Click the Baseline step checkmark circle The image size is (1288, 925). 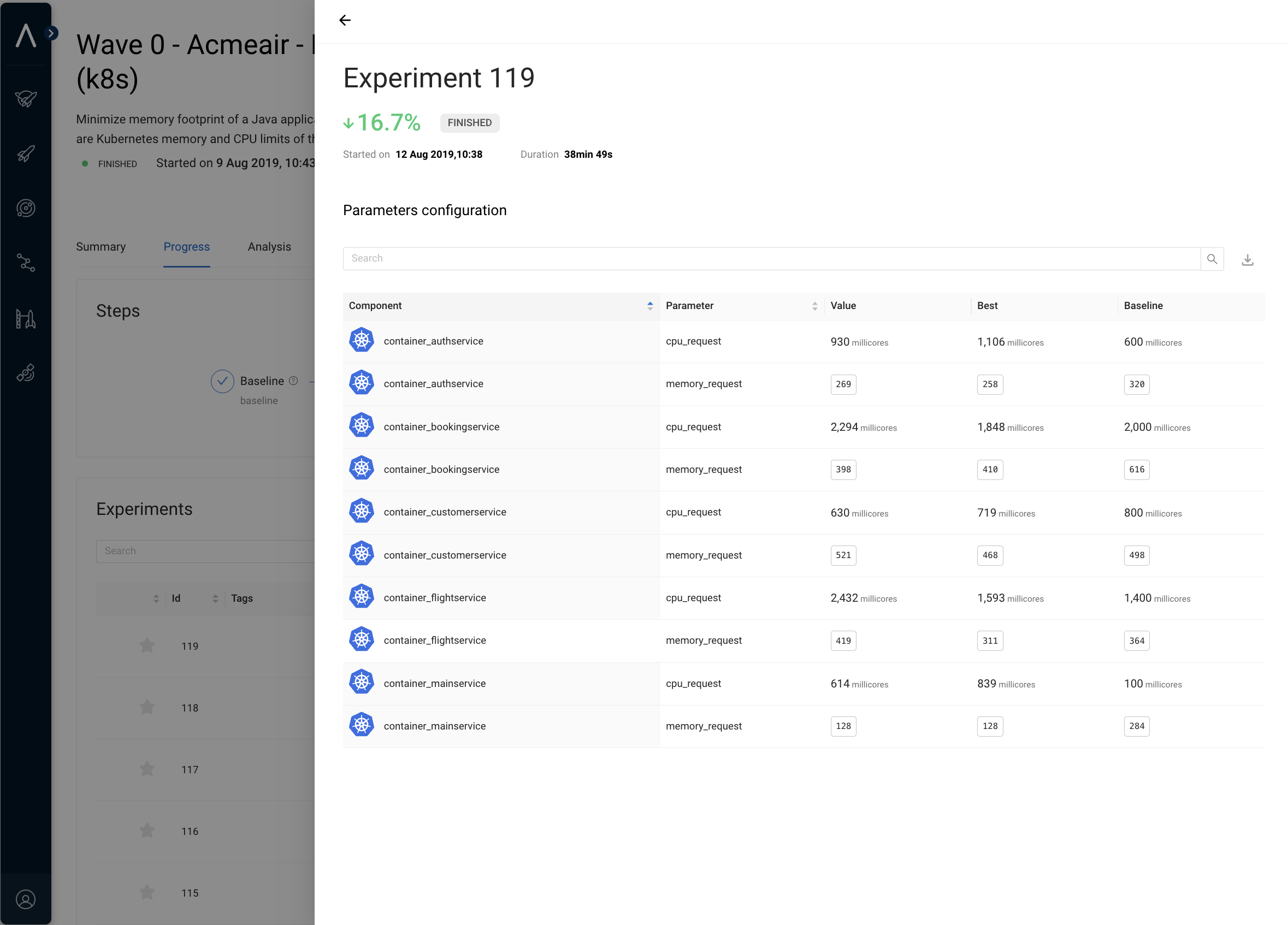pyautogui.click(x=222, y=381)
